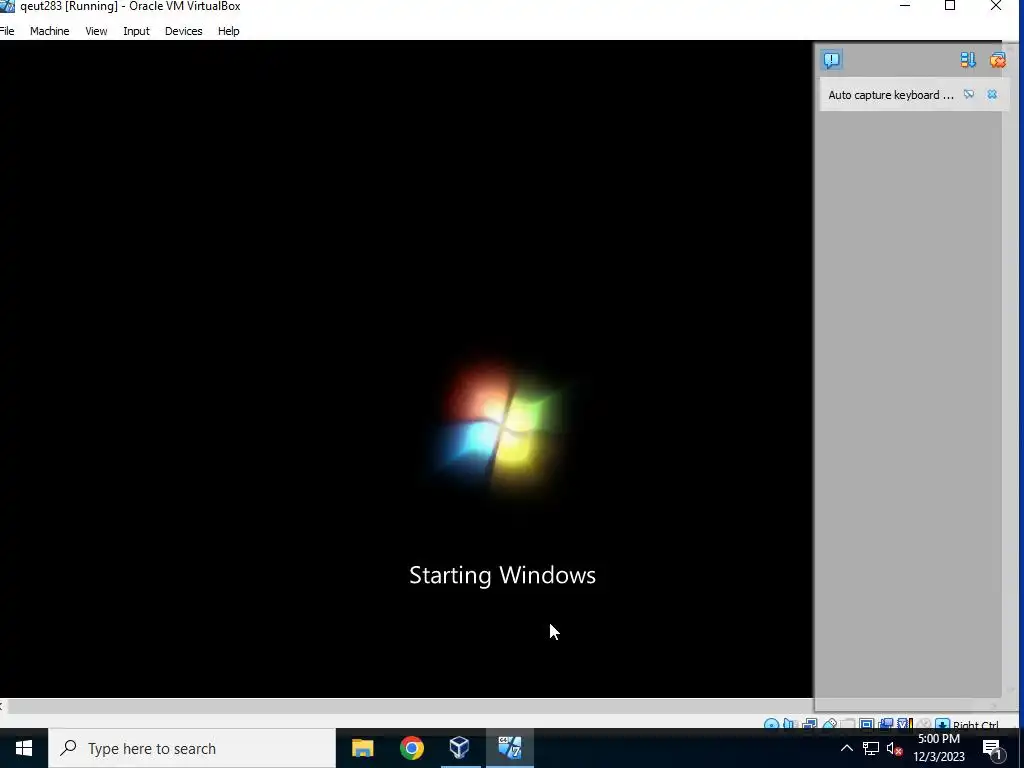
Task: Click the display status indicator
Action: point(867,724)
